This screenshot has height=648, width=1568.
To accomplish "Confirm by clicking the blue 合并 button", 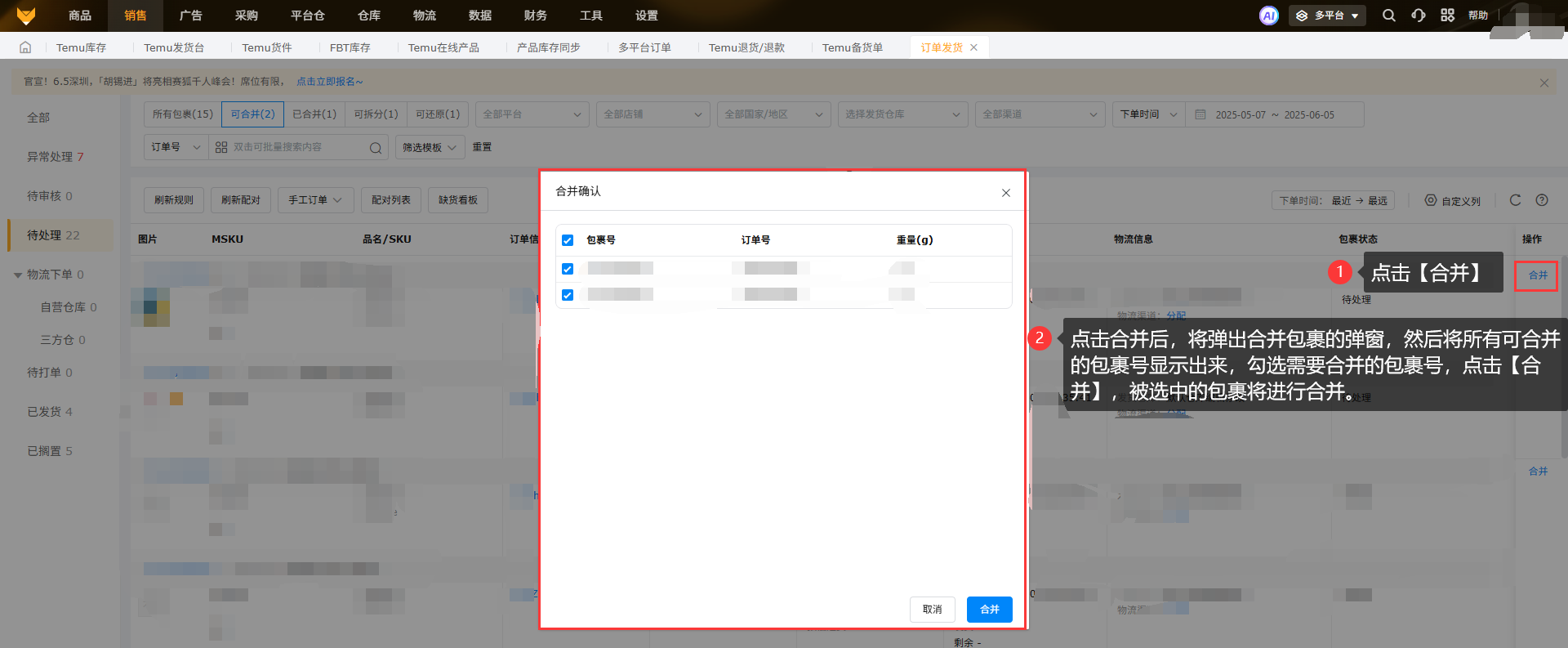I will point(989,610).
